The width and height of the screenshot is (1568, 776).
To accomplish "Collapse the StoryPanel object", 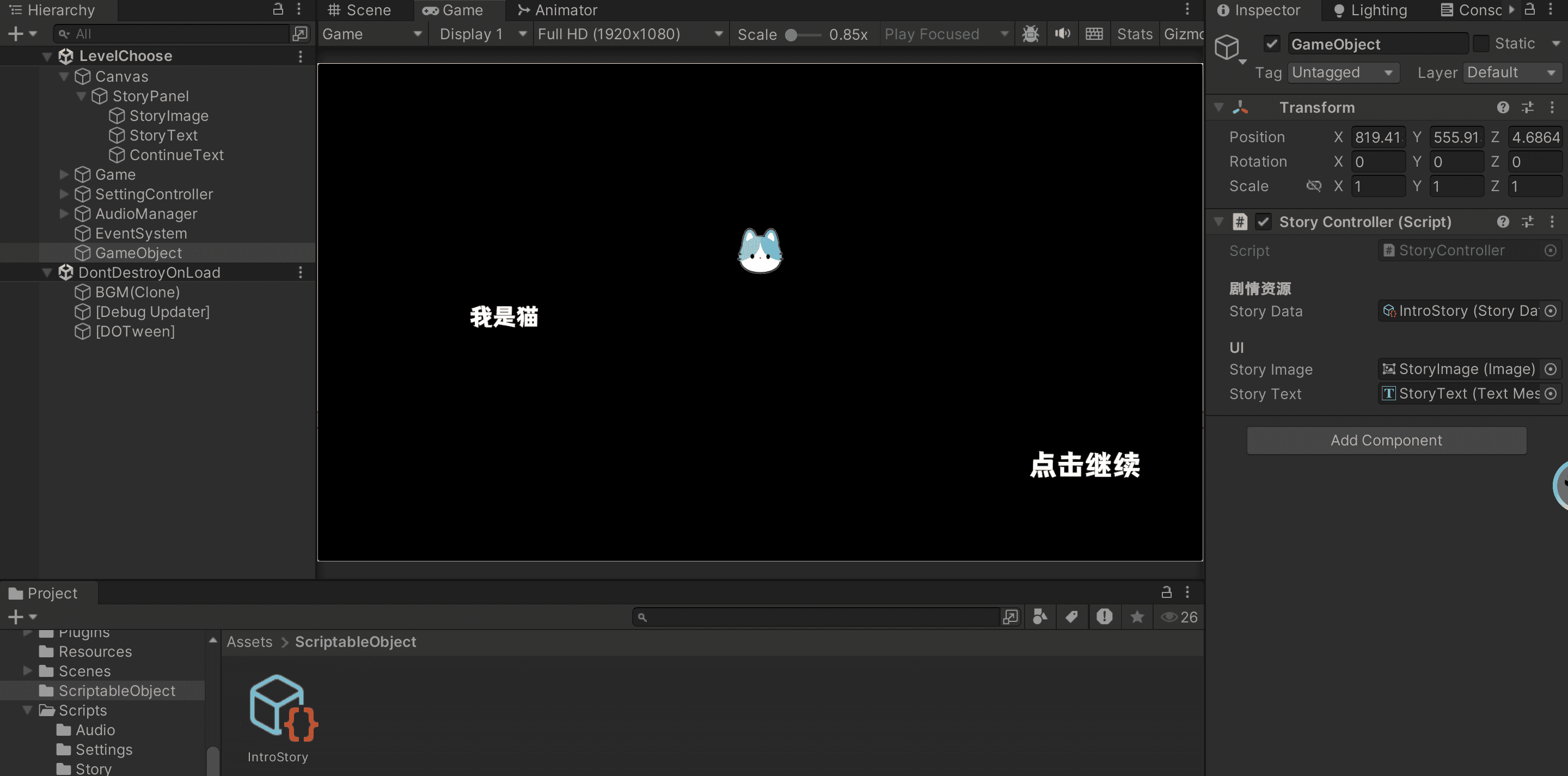I will pos(81,96).
